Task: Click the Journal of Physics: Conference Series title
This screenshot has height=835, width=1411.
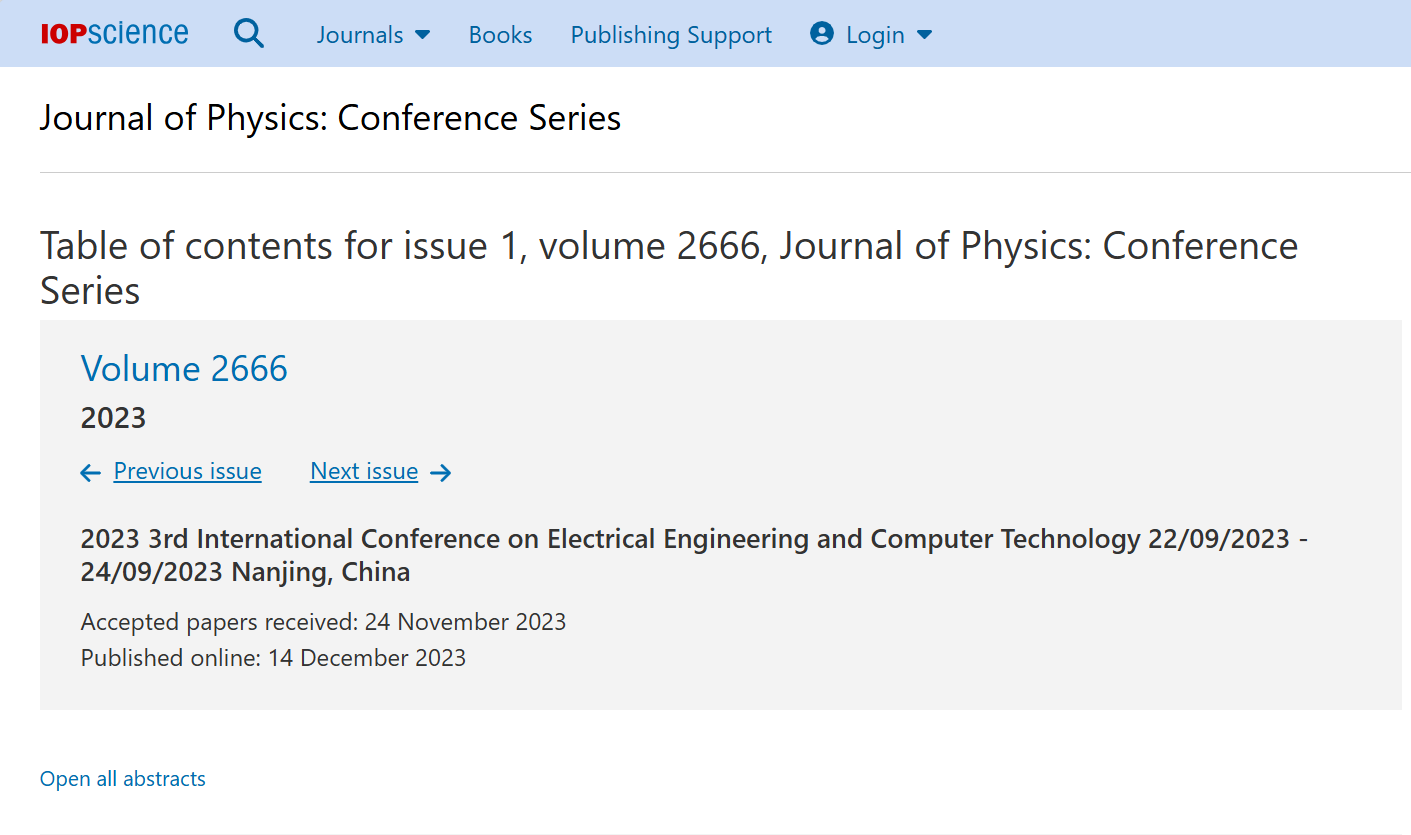Action: coord(330,118)
